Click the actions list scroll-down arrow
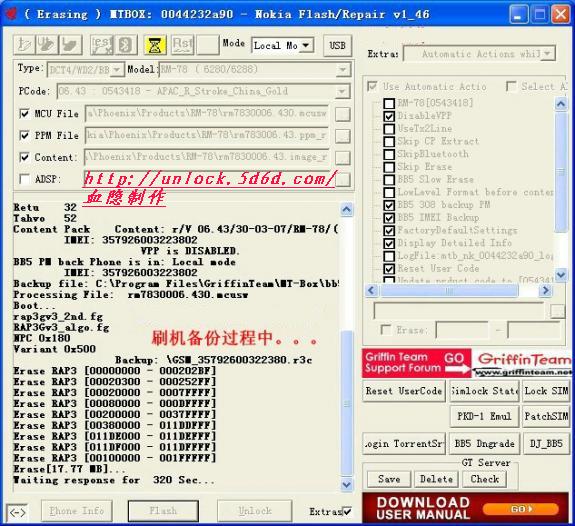 pyautogui.click(x=561, y=274)
